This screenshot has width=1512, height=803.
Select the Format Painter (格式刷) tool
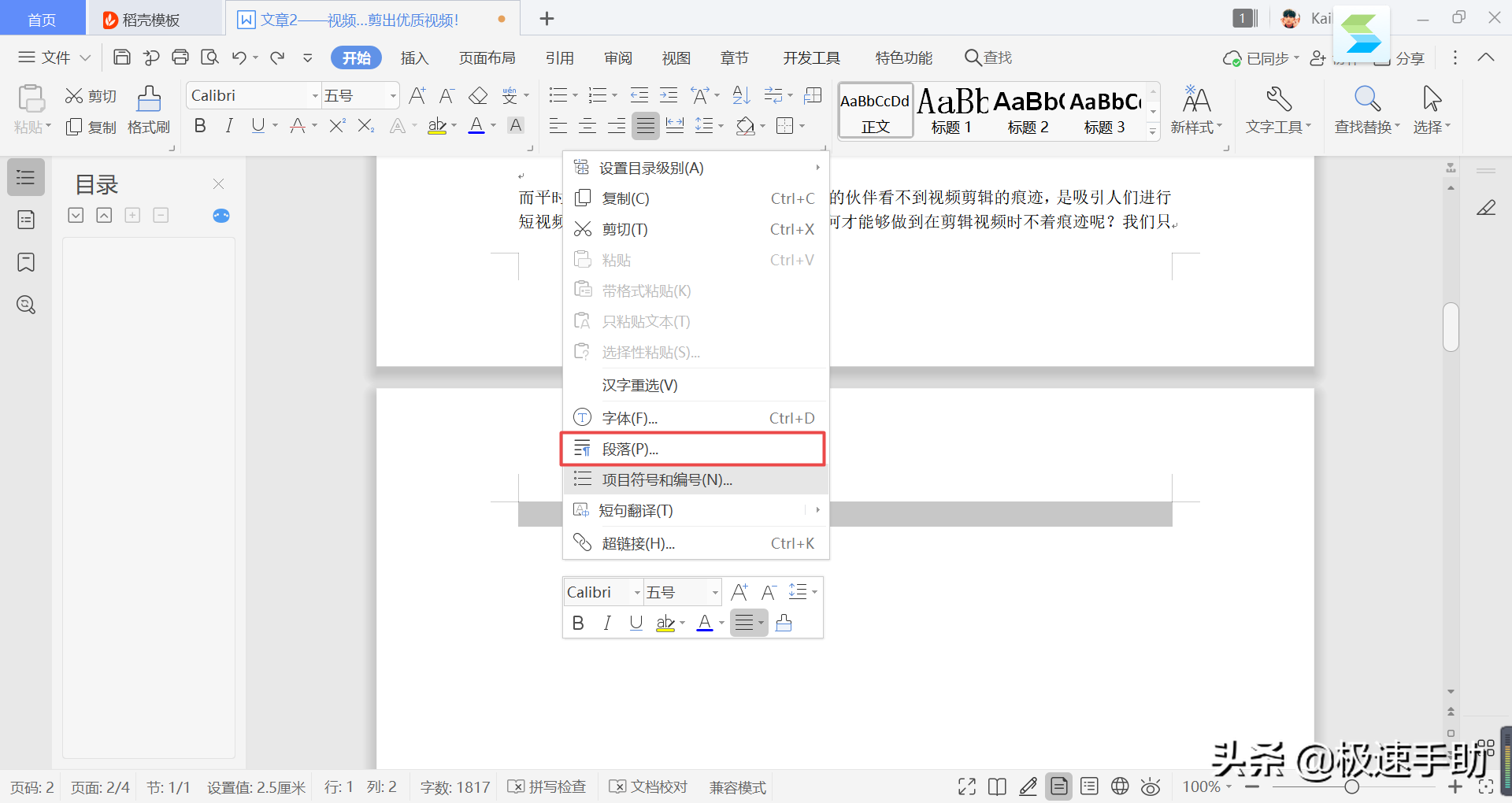coord(149,110)
